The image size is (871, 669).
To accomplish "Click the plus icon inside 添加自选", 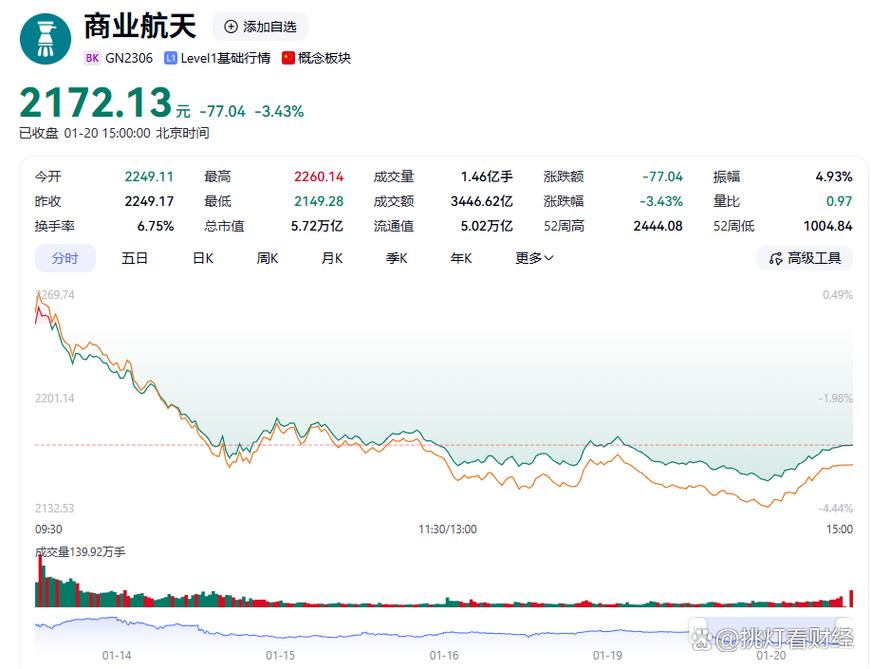I will (x=232, y=27).
